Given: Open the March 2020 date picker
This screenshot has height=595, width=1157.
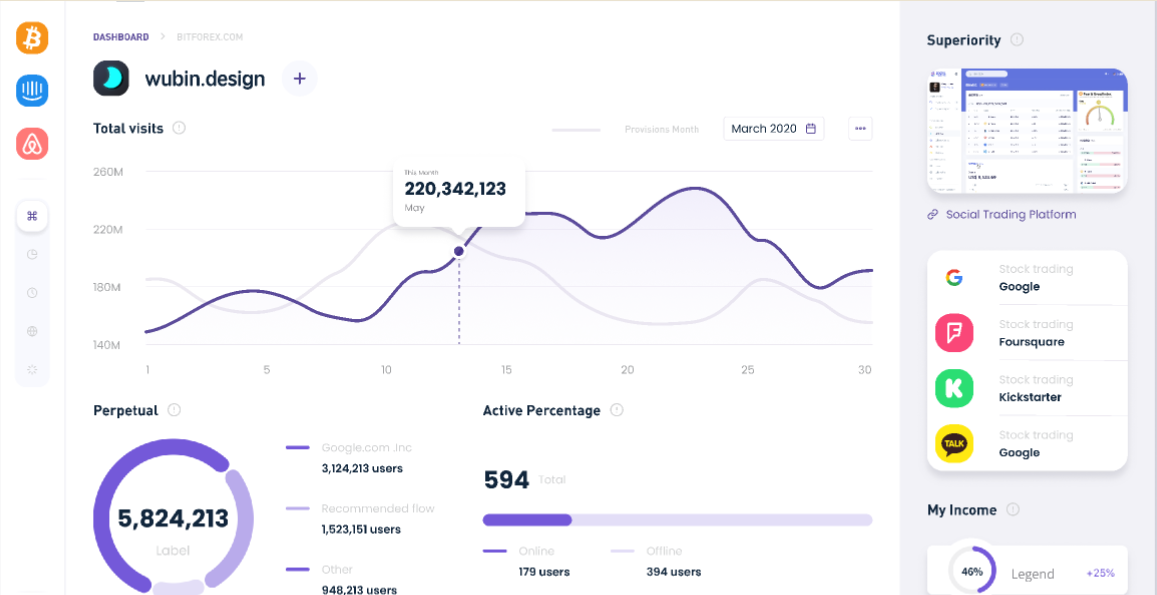Looking at the screenshot, I should 773,128.
